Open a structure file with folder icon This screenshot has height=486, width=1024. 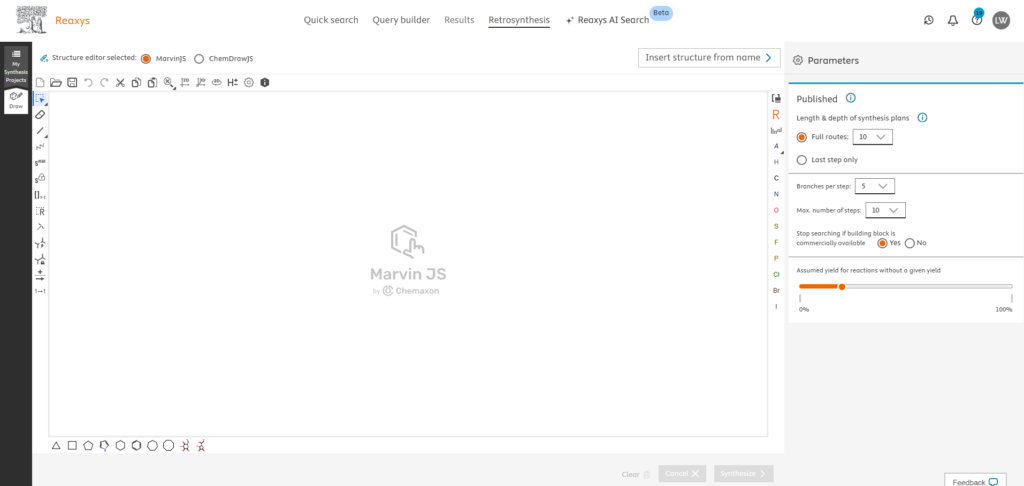(x=55, y=83)
